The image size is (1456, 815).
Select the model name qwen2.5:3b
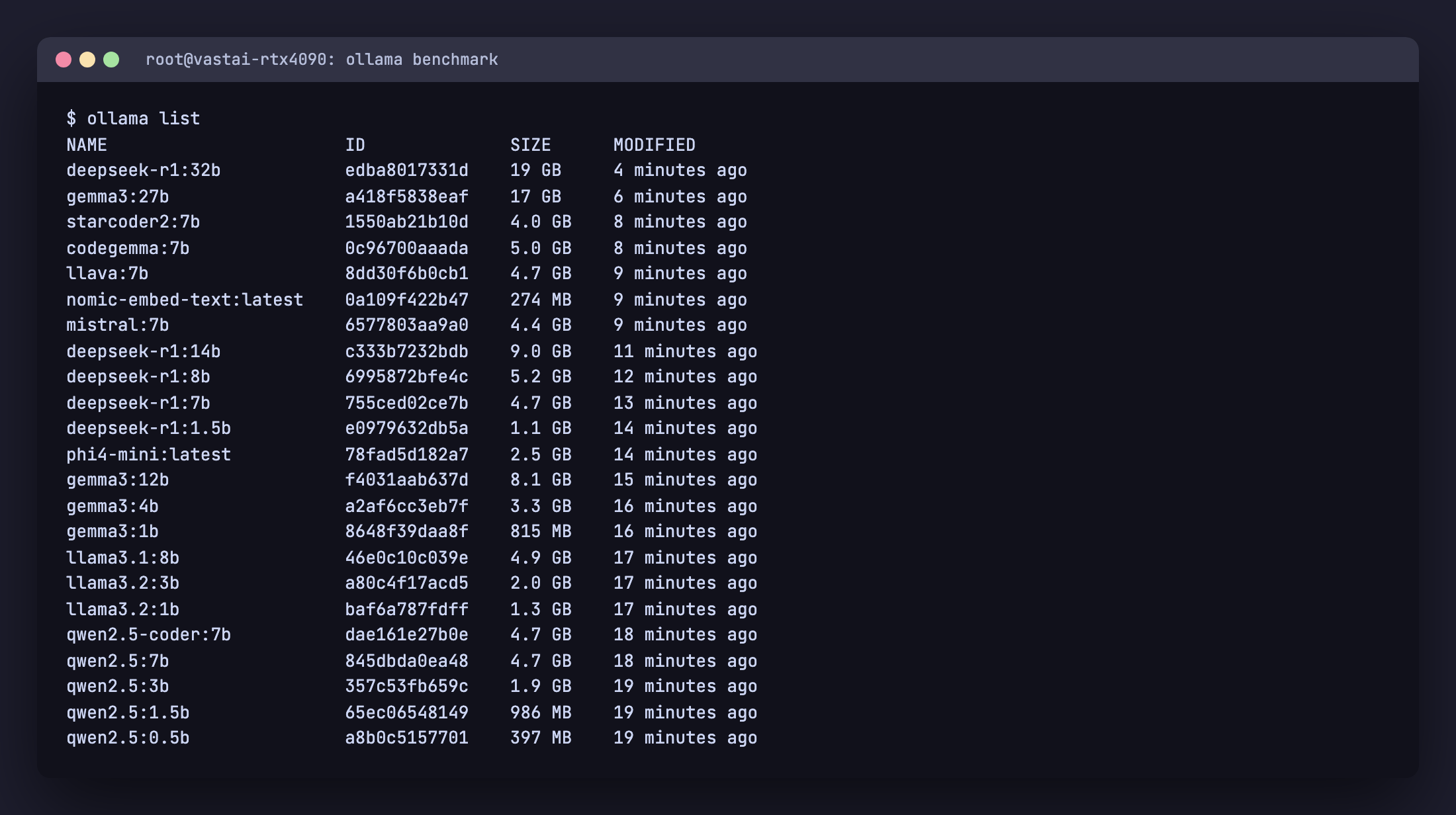click(x=118, y=686)
